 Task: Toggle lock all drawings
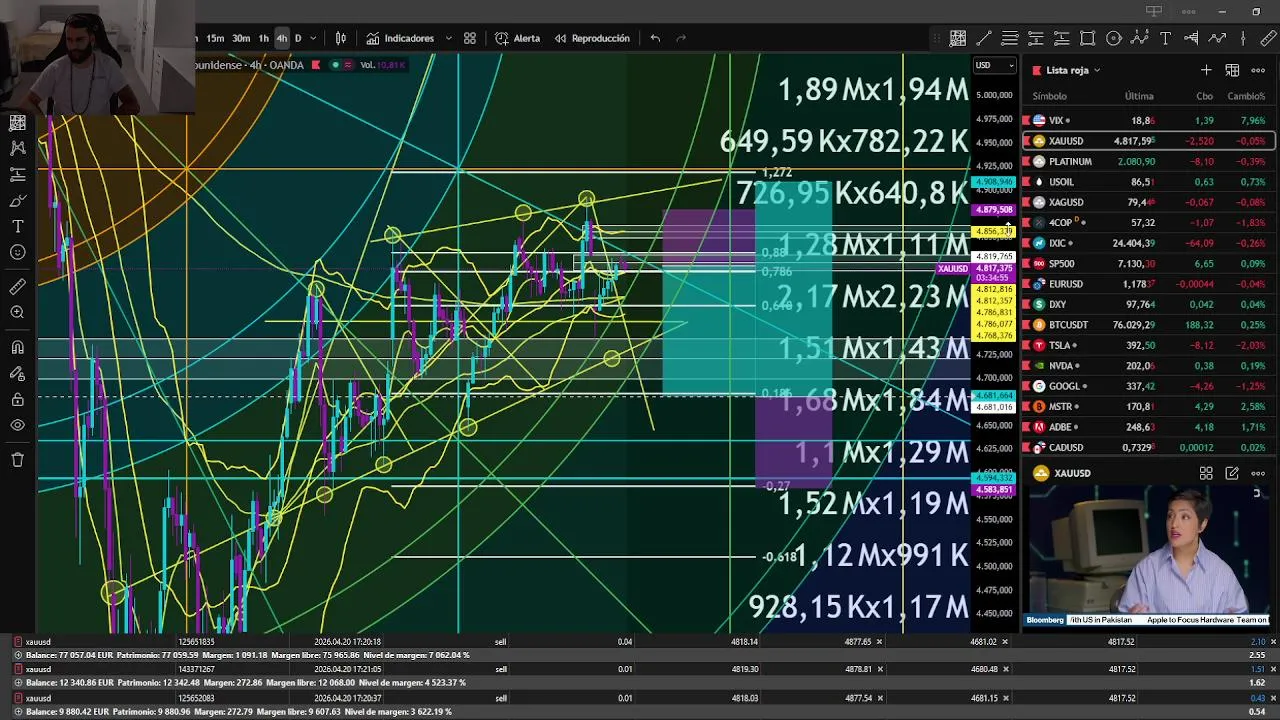[x=17, y=399]
